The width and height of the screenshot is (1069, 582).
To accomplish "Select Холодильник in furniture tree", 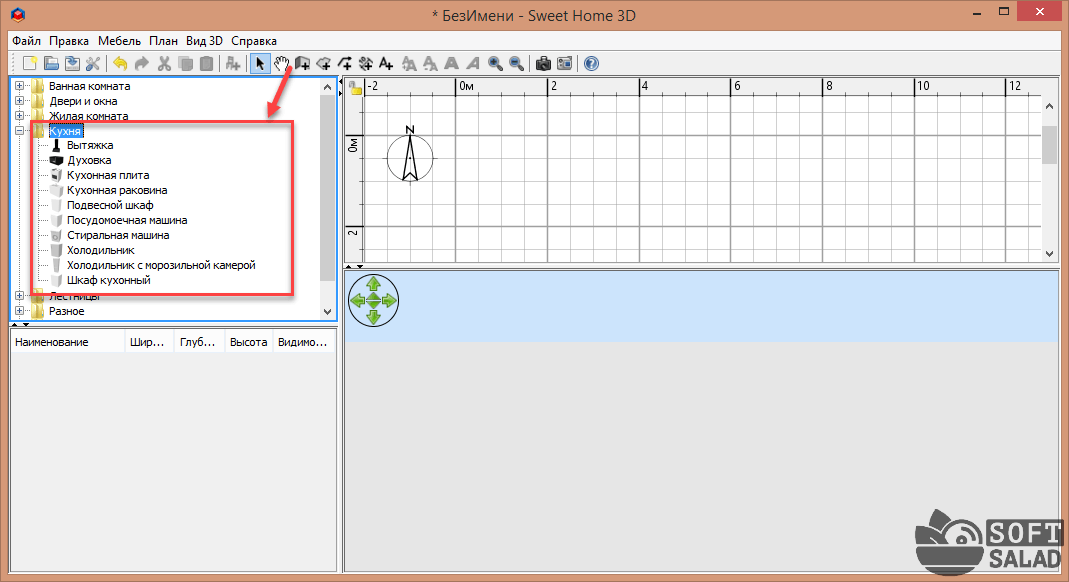I will [x=100, y=250].
